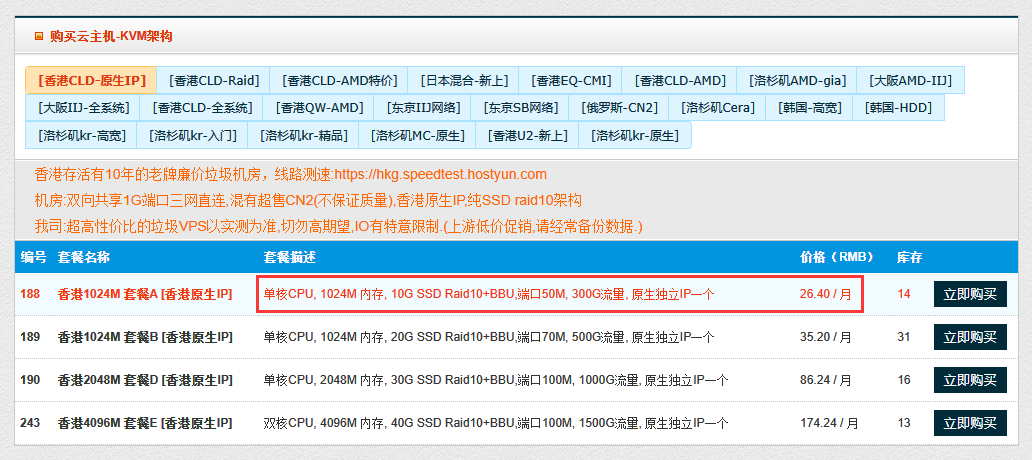Click 立即购买 for plan 189
1032x460 pixels.
970,337
